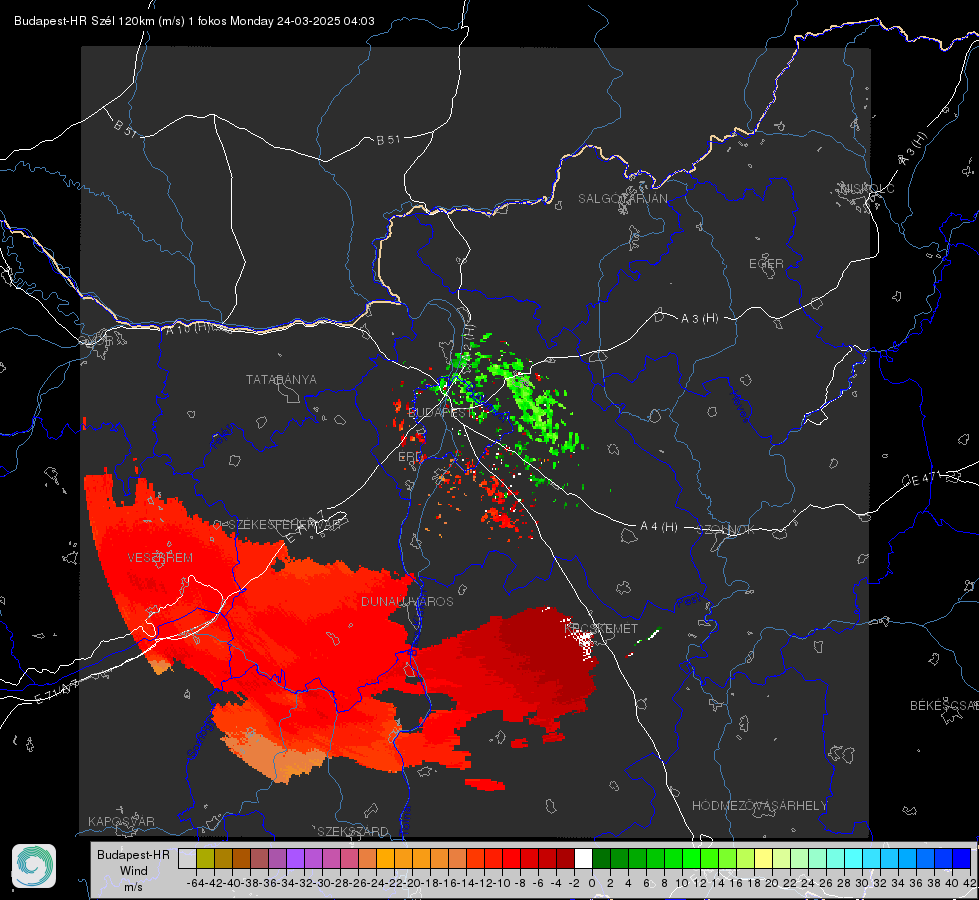Choose the purple swatch between -34 and -32
Viewport: 979px width, 900px height.
[295, 858]
